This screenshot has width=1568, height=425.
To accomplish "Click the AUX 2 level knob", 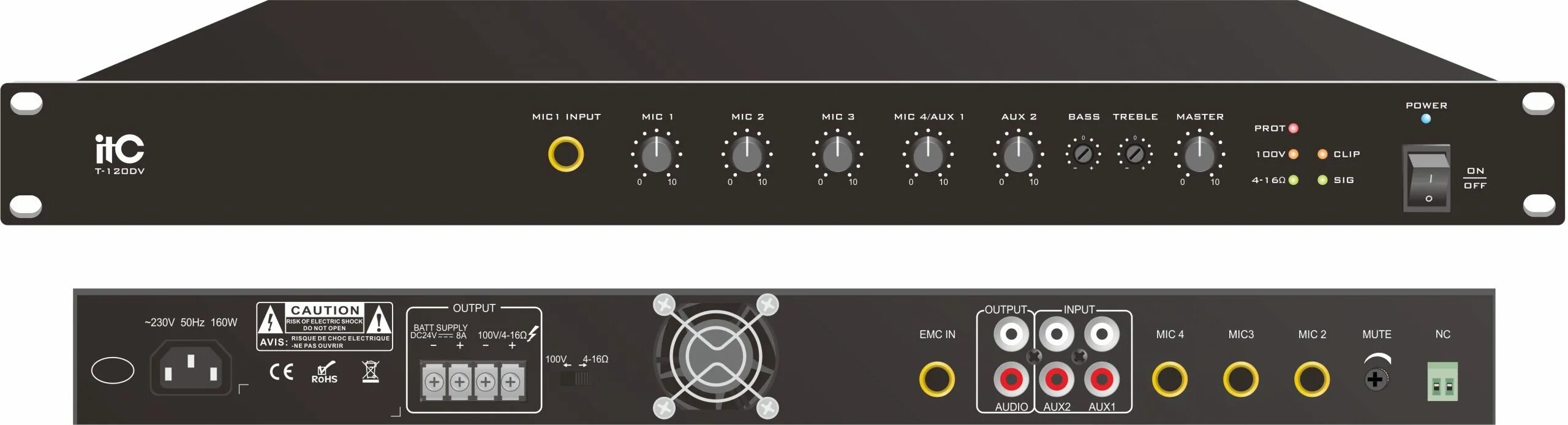I will (1018, 154).
